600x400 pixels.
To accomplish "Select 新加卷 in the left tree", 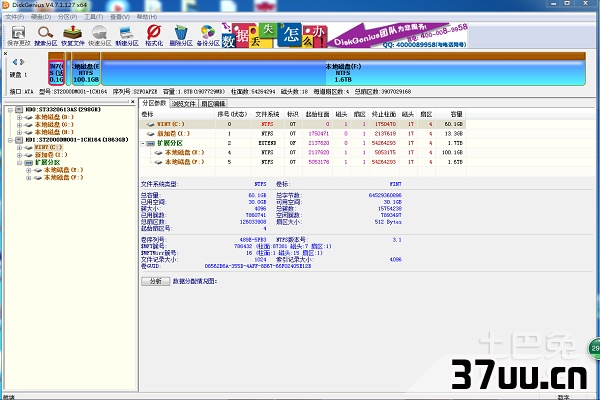I will [51, 155].
